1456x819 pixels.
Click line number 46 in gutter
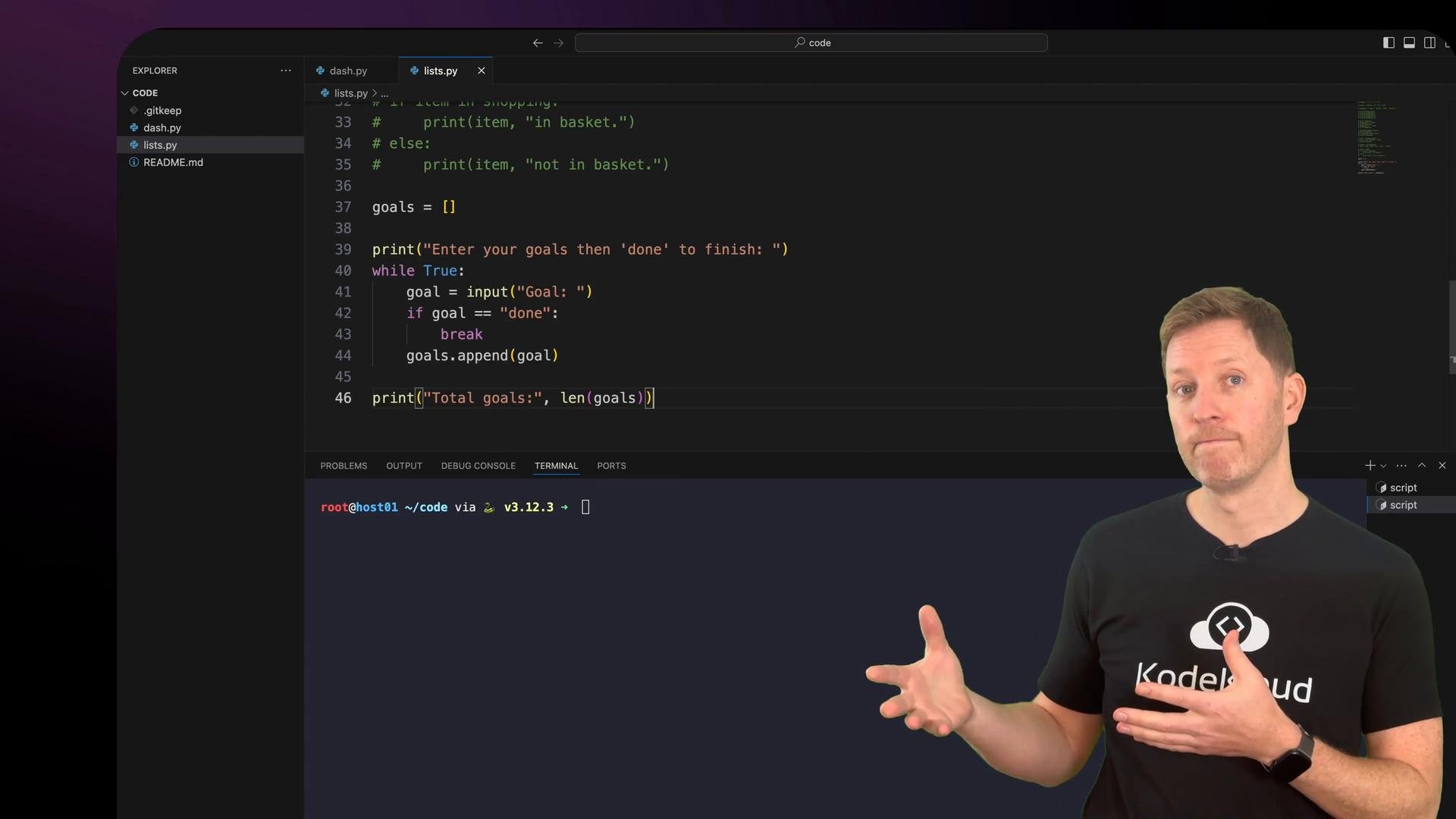tap(343, 398)
